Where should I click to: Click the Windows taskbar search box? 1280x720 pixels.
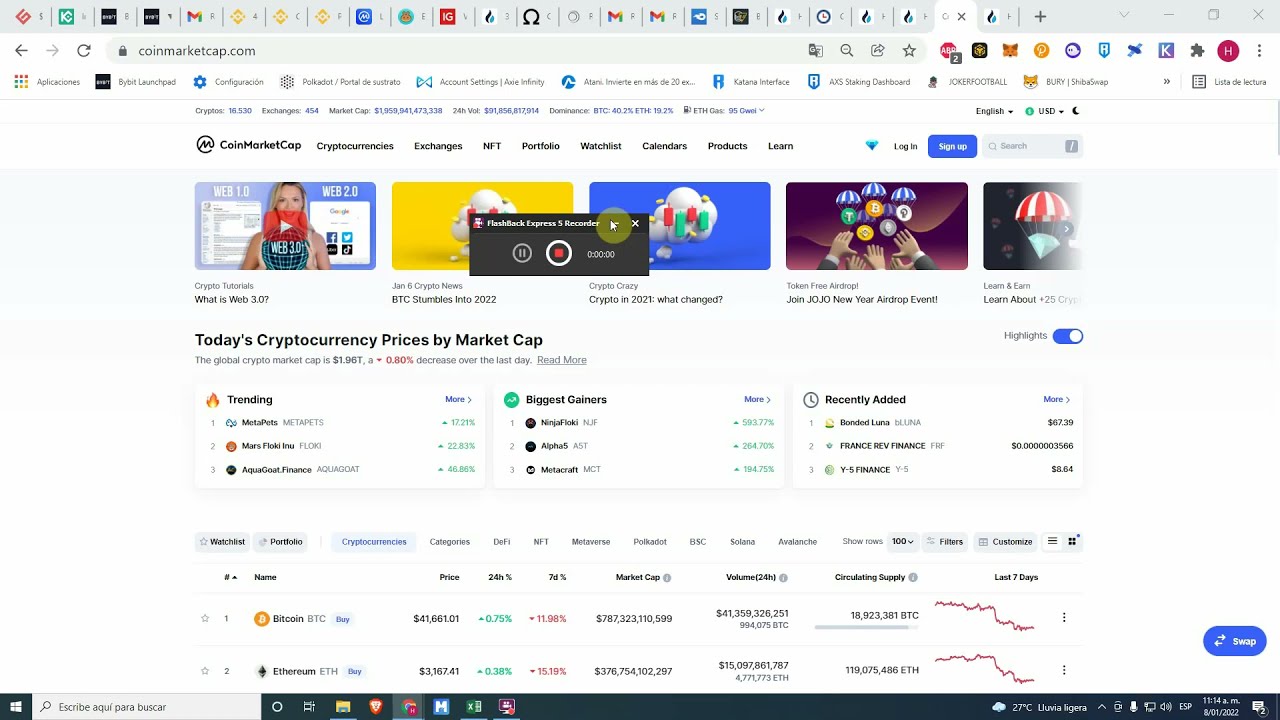[x=147, y=707]
